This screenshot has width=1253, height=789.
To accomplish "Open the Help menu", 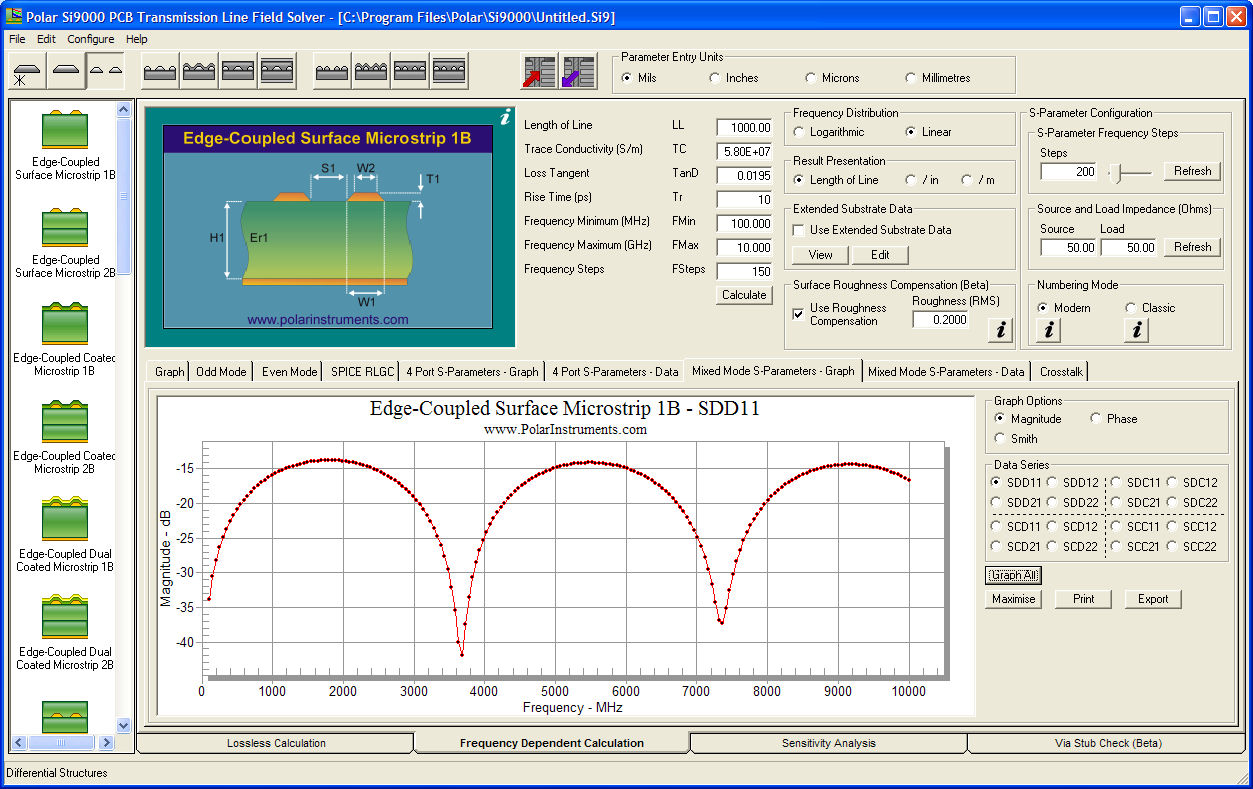I will [137, 39].
